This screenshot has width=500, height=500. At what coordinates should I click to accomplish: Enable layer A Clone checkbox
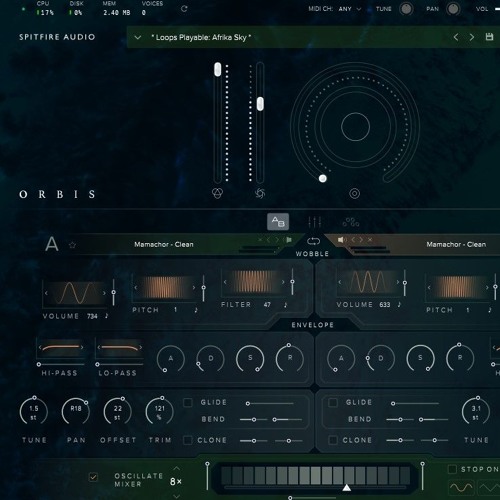pos(188,440)
